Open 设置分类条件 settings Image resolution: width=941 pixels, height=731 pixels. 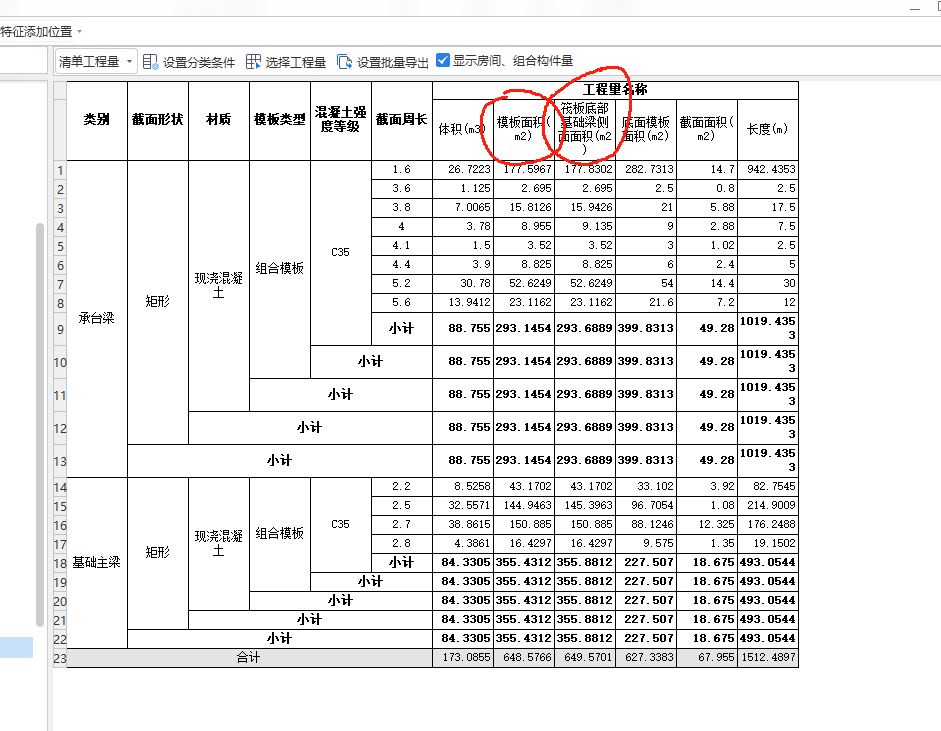coord(199,62)
